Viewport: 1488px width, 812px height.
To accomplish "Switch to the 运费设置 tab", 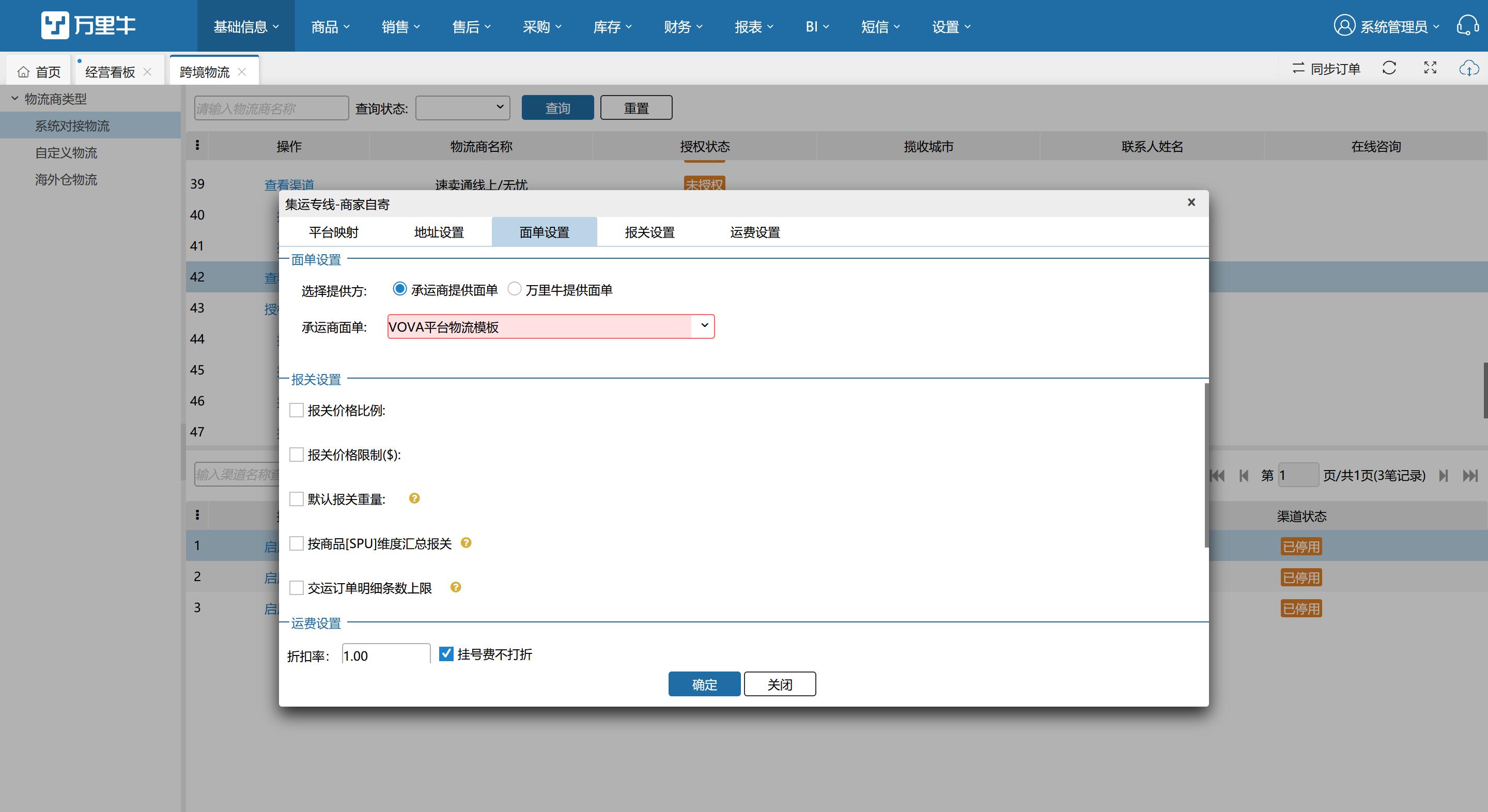I will [x=755, y=232].
